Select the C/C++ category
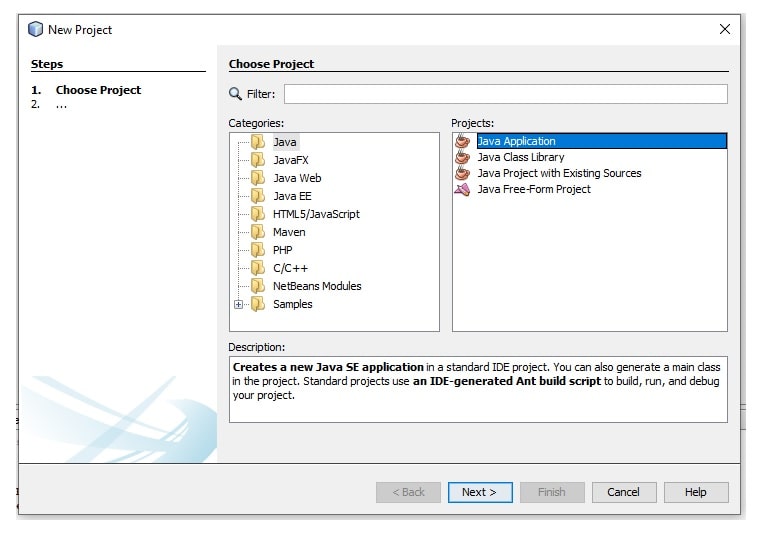The image size is (769, 538). [290, 268]
